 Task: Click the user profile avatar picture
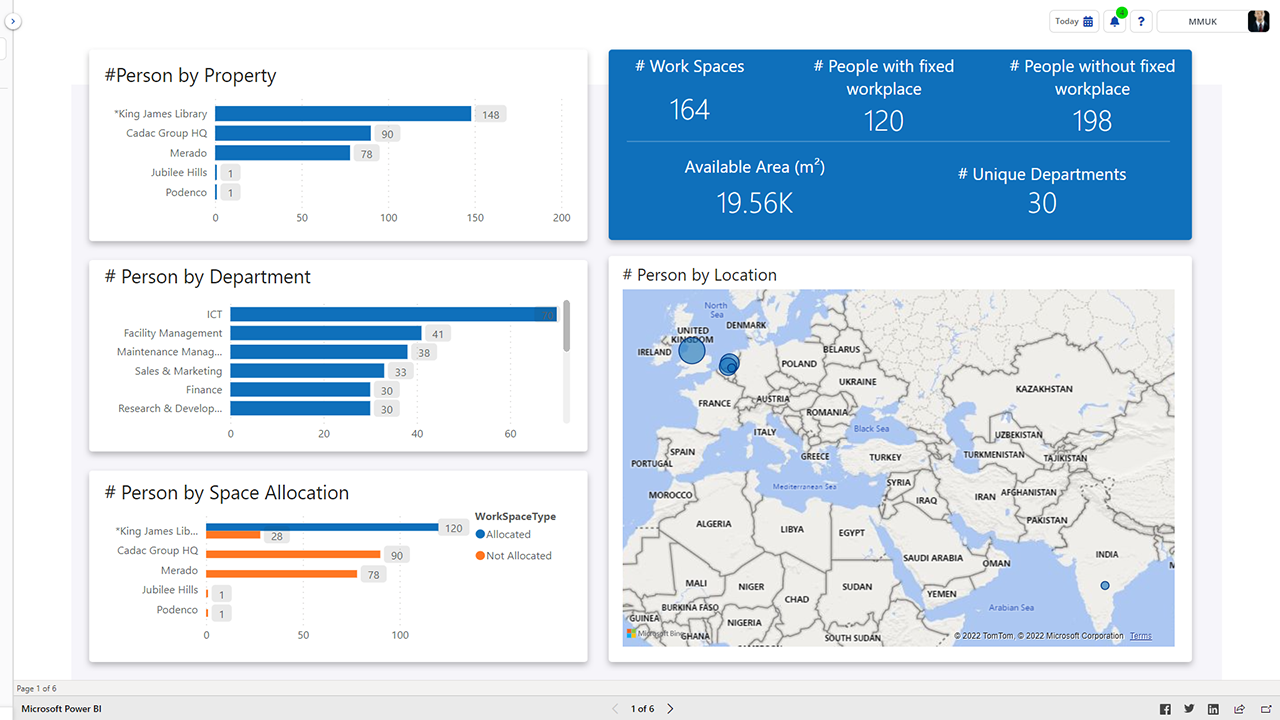click(x=1258, y=20)
